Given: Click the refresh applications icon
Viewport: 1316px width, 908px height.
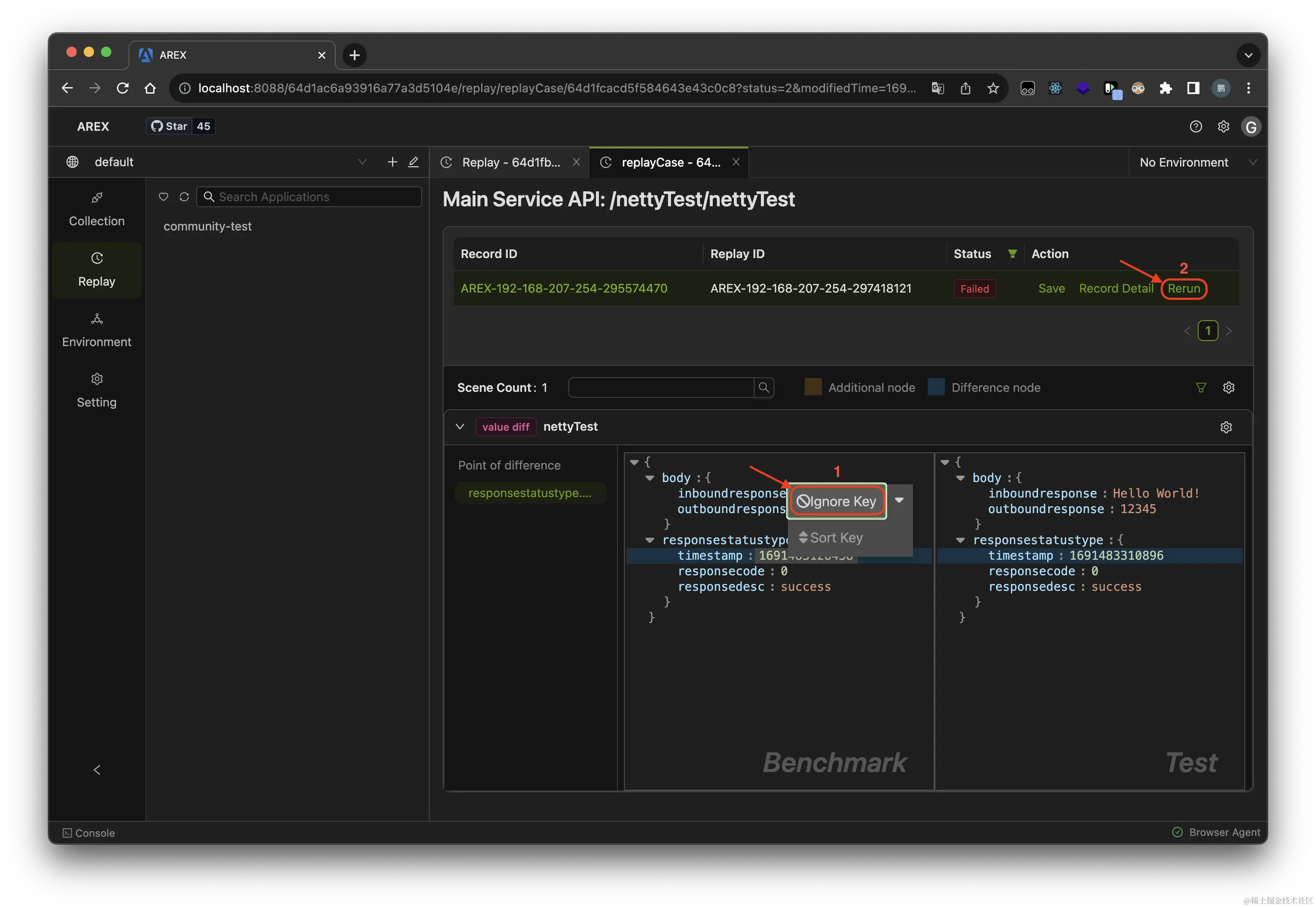Looking at the screenshot, I should click(x=184, y=197).
